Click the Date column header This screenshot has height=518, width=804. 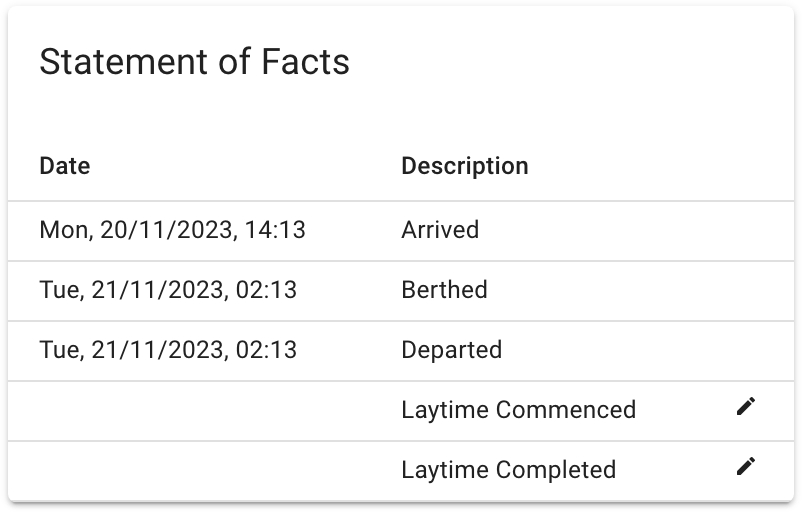65,166
